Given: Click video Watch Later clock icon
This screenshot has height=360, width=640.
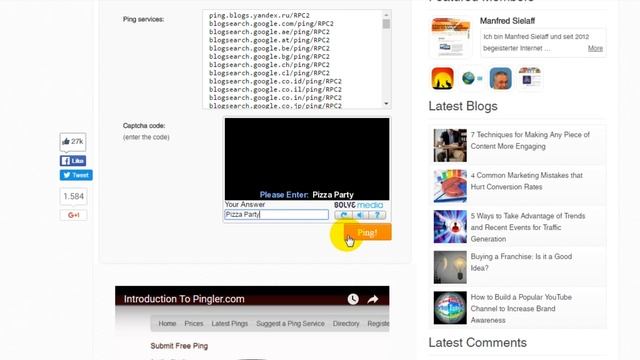Looking at the screenshot, I should coord(353,299).
